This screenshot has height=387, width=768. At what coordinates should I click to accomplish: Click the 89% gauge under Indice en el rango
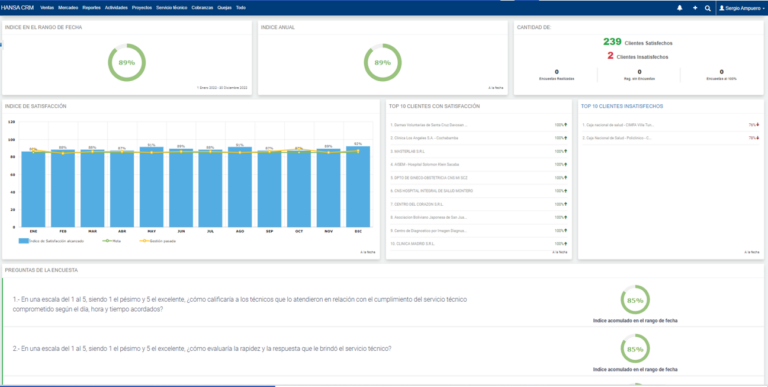tap(127, 63)
